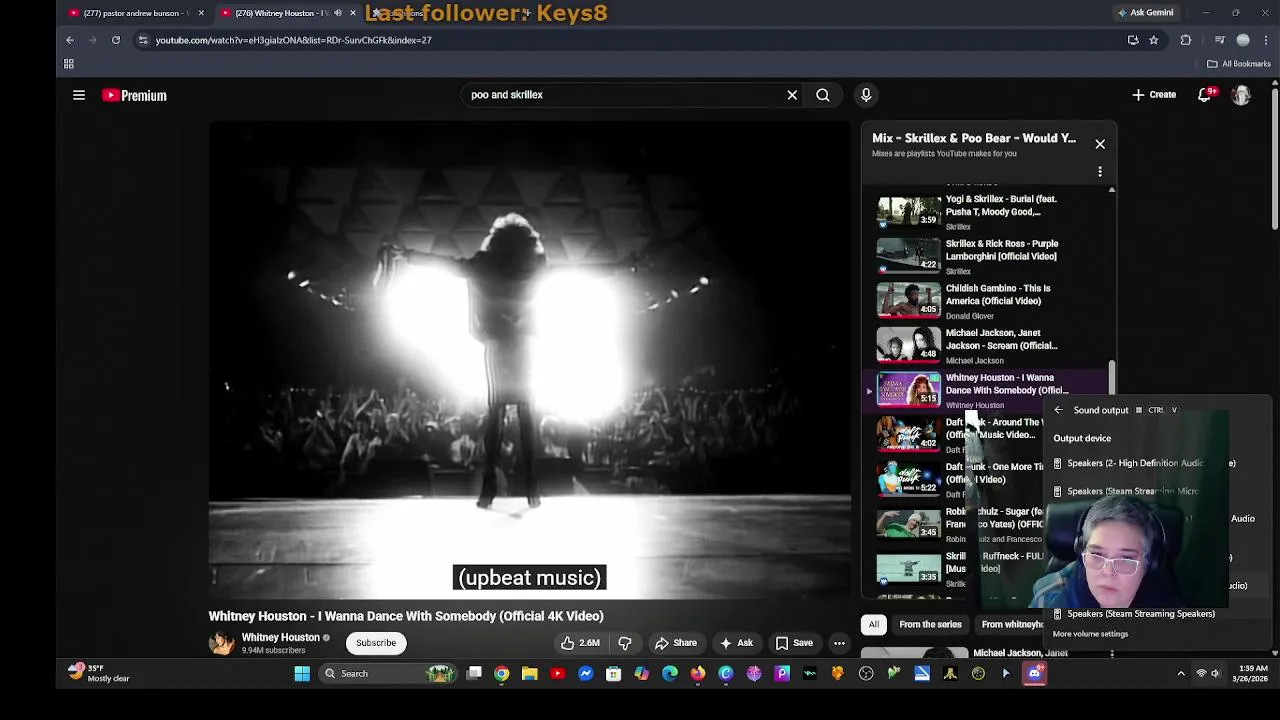Image resolution: width=1280 pixels, height=720 pixels.
Task: Open the more actions ellipsis under the video
Action: point(840,643)
